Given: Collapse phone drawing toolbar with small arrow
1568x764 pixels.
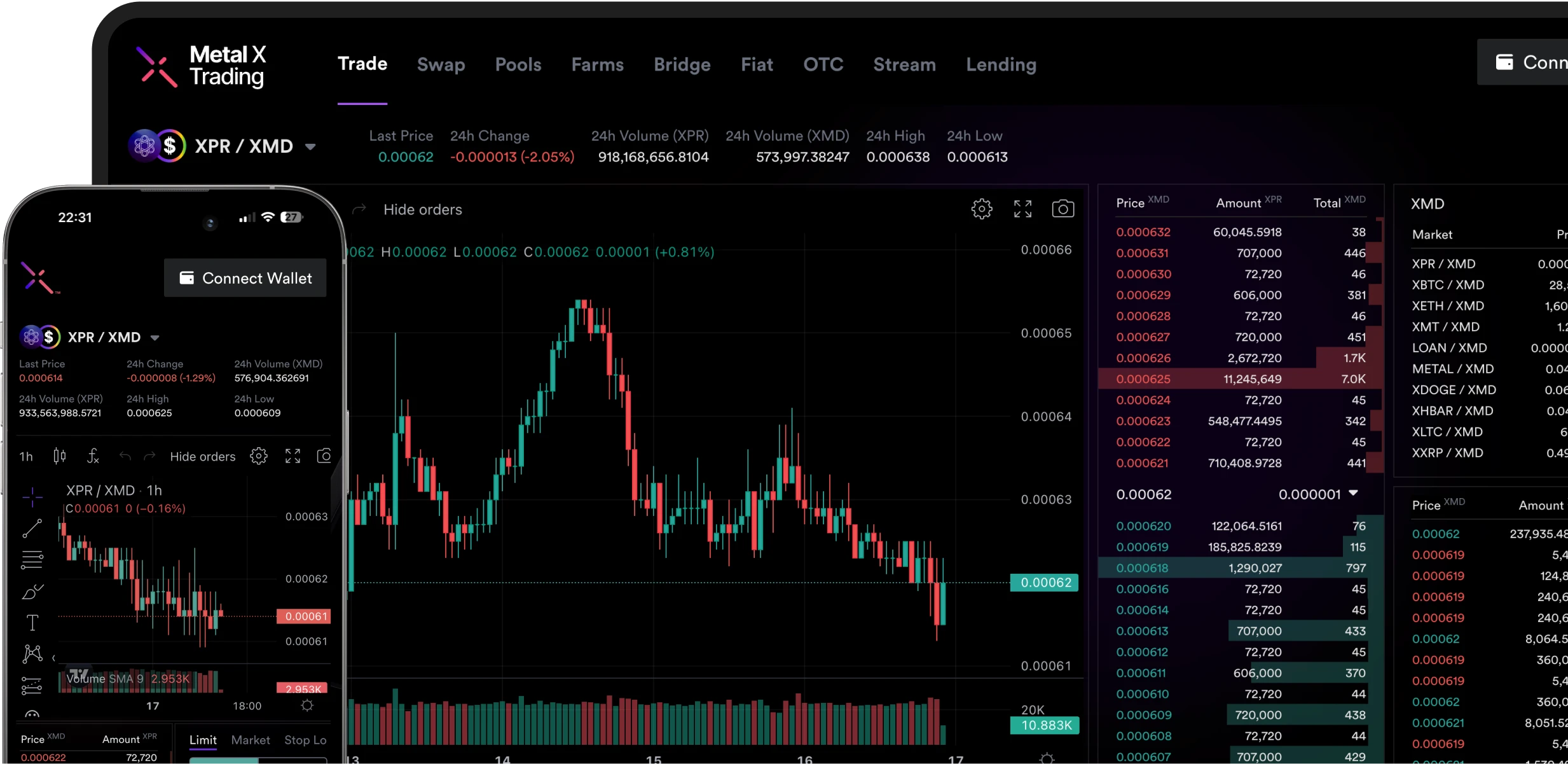Looking at the screenshot, I should point(53,658).
